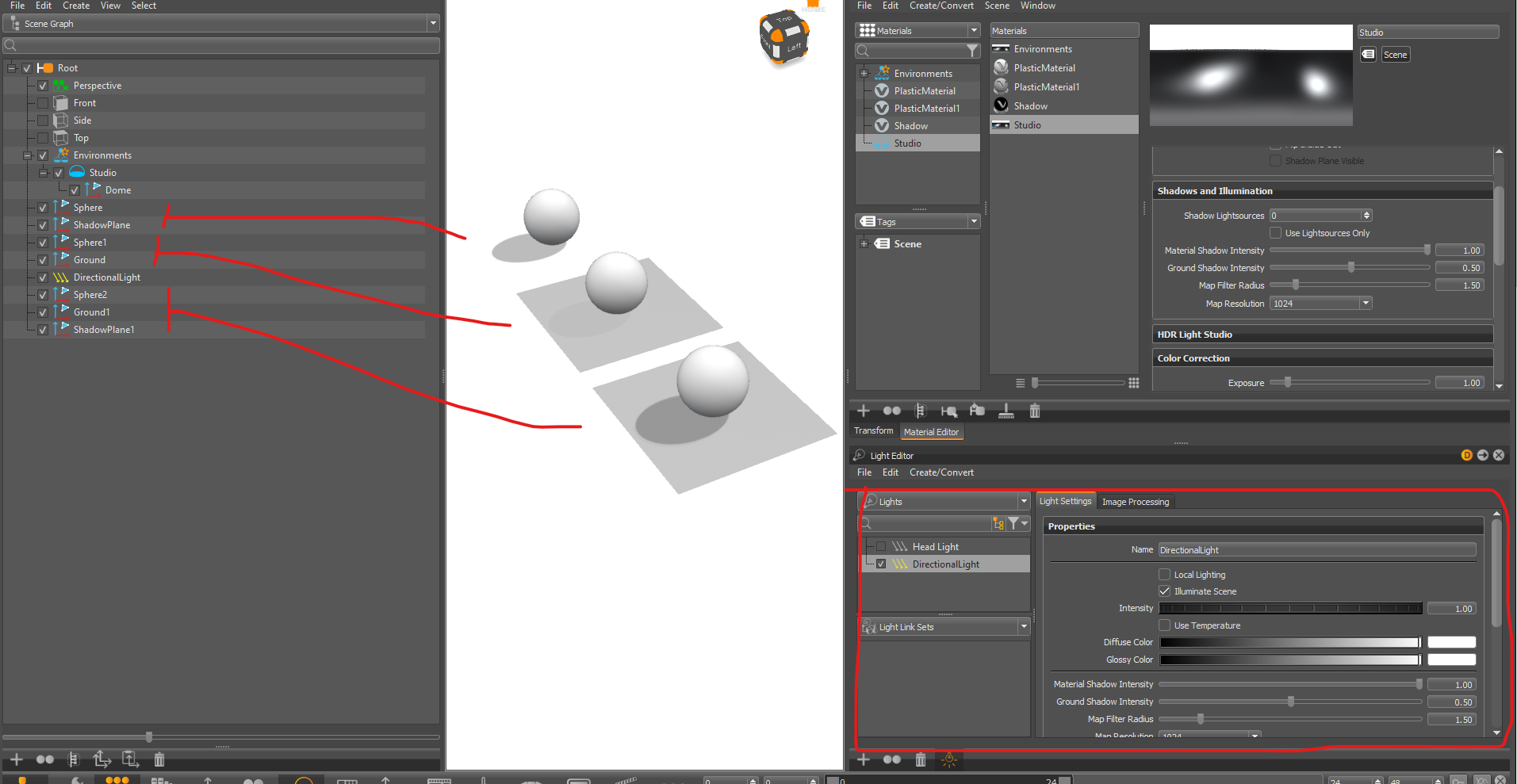The width and height of the screenshot is (1517, 784).
Task: Switch to the Image Processing tab
Action: (1135, 501)
